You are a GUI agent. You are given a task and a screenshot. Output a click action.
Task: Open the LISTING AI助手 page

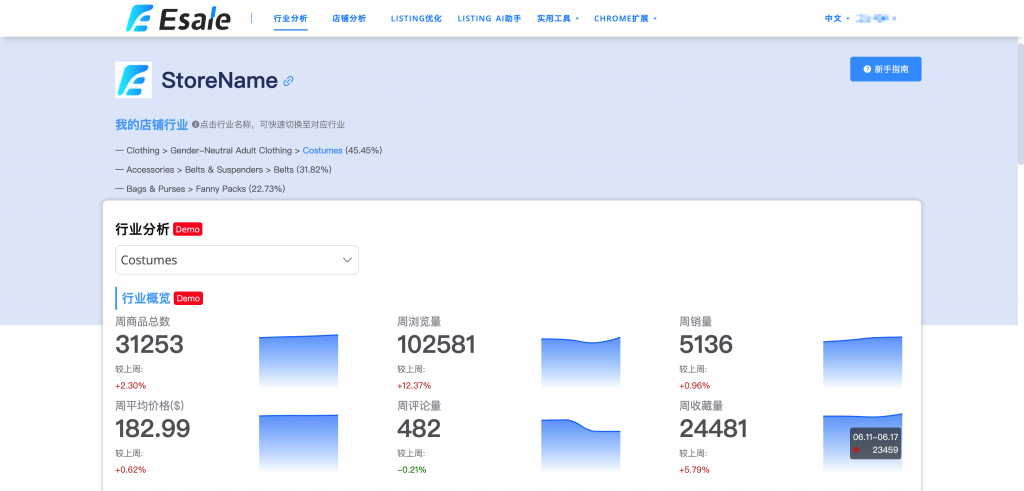tap(488, 18)
